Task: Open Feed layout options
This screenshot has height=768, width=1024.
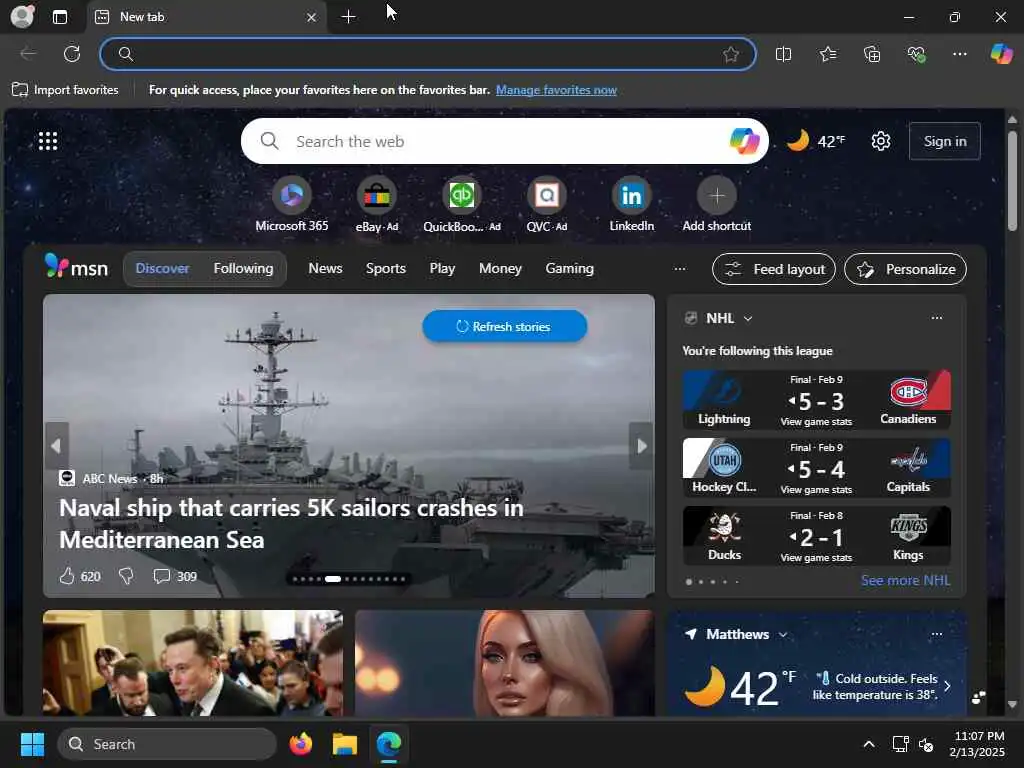Action: [774, 269]
